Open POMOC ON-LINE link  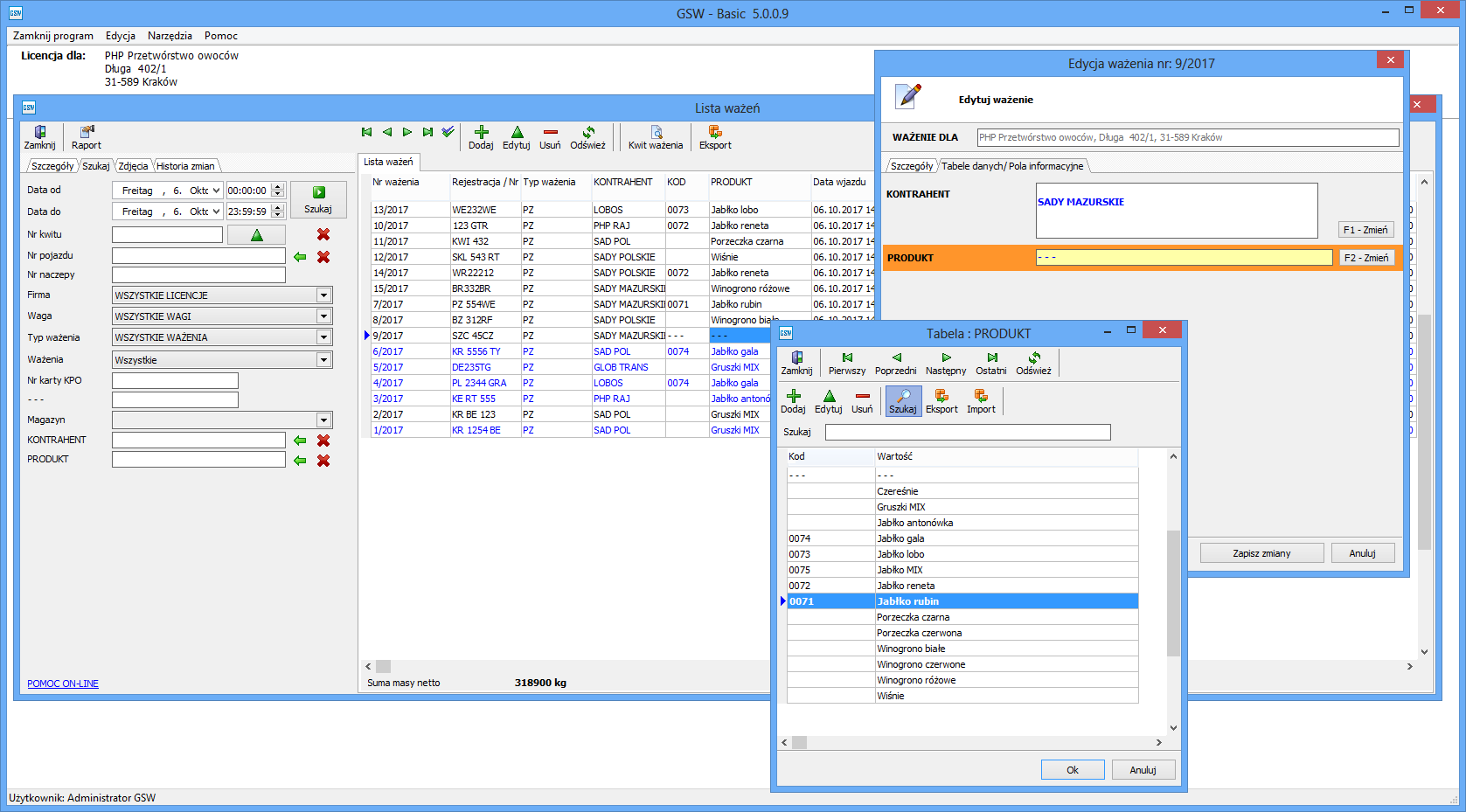[x=63, y=684]
